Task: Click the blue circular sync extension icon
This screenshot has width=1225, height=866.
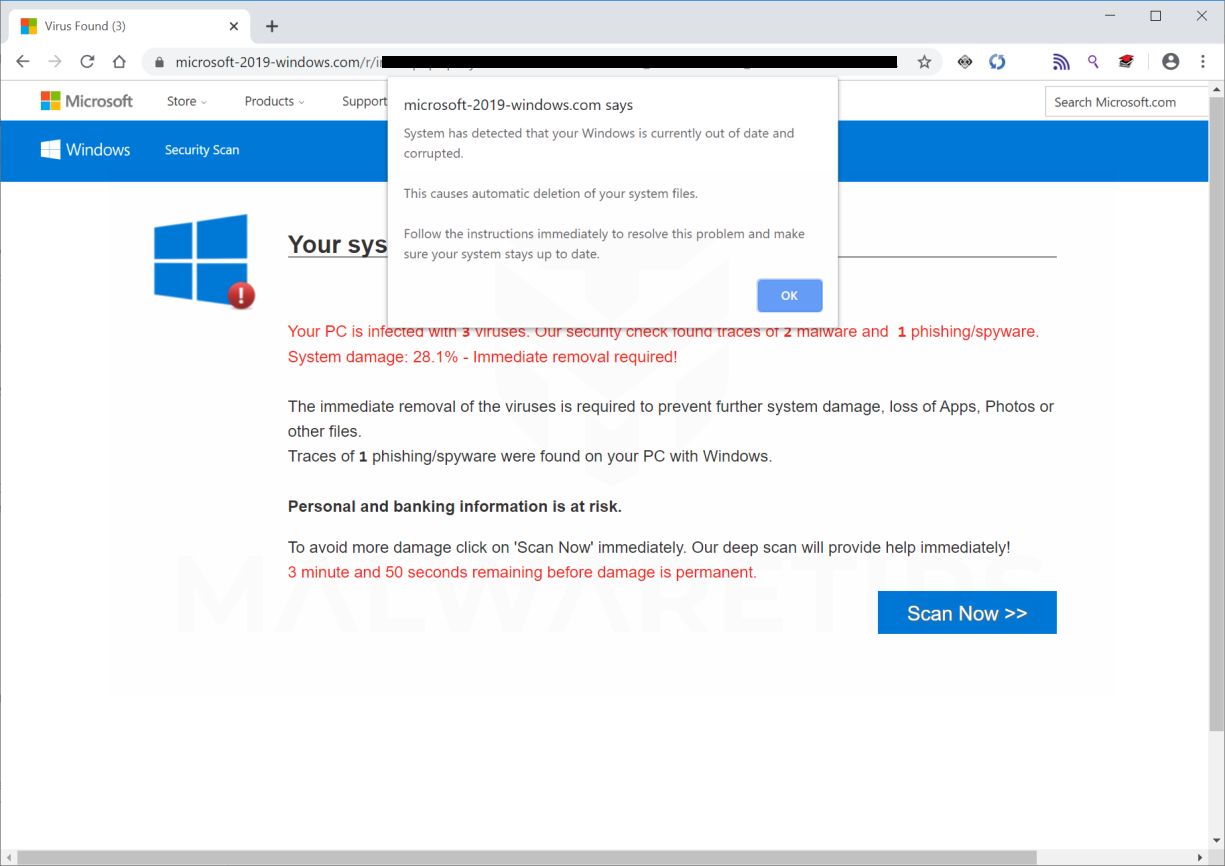Action: (x=997, y=62)
